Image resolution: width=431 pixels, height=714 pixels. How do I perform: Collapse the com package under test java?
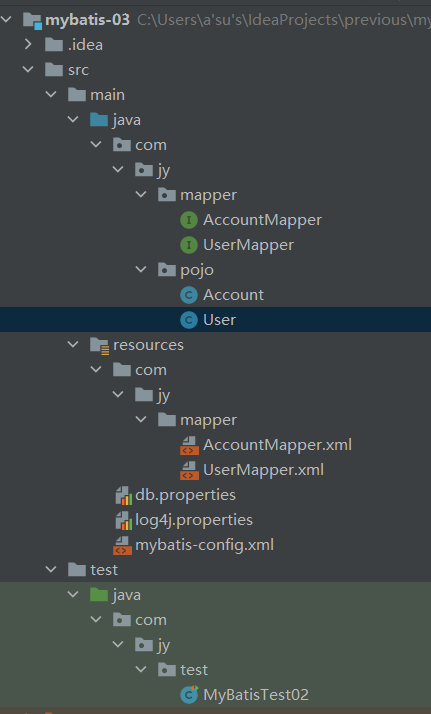click(96, 619)
